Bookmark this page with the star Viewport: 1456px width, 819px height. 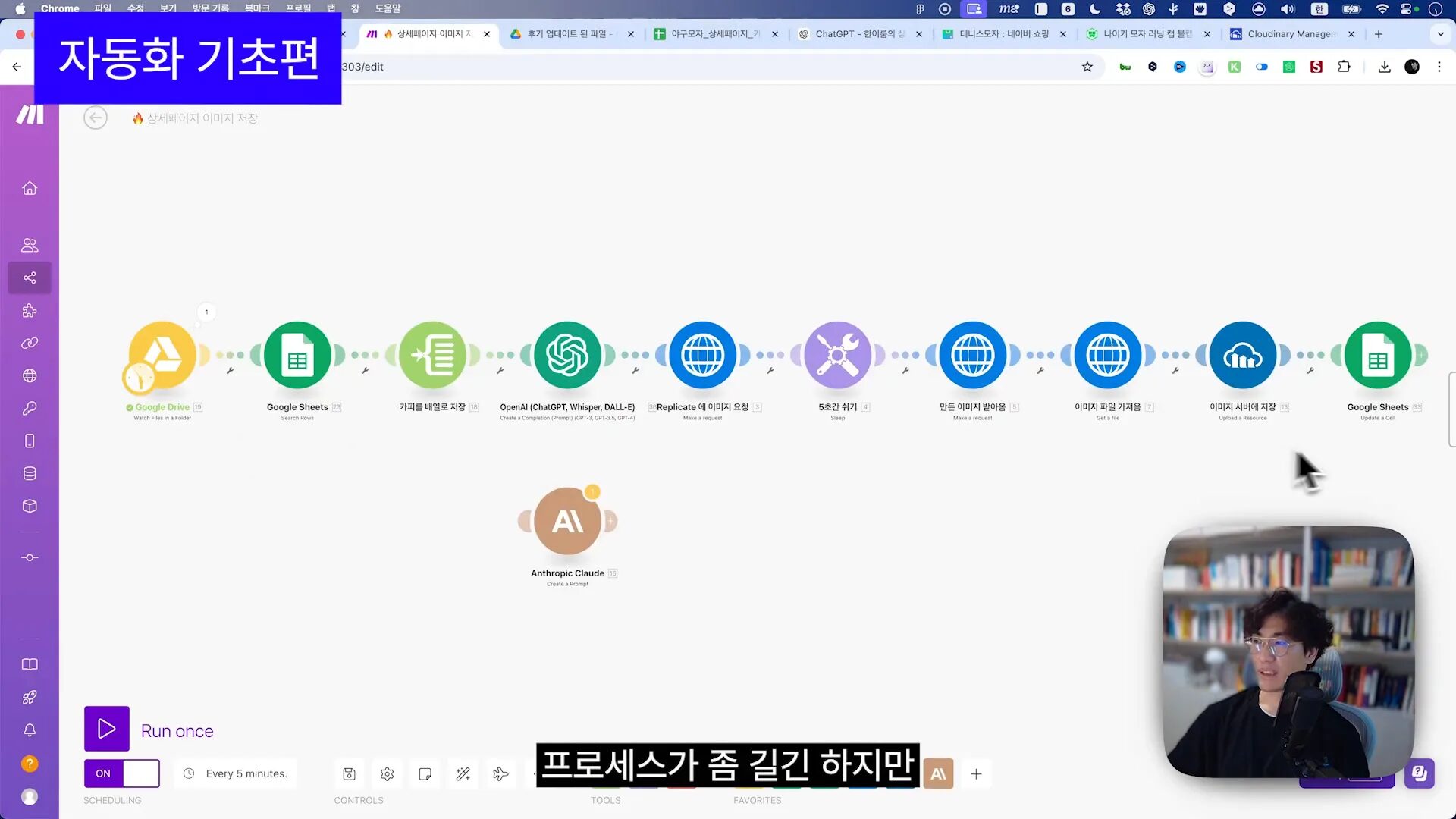[x=1087, y=67]
